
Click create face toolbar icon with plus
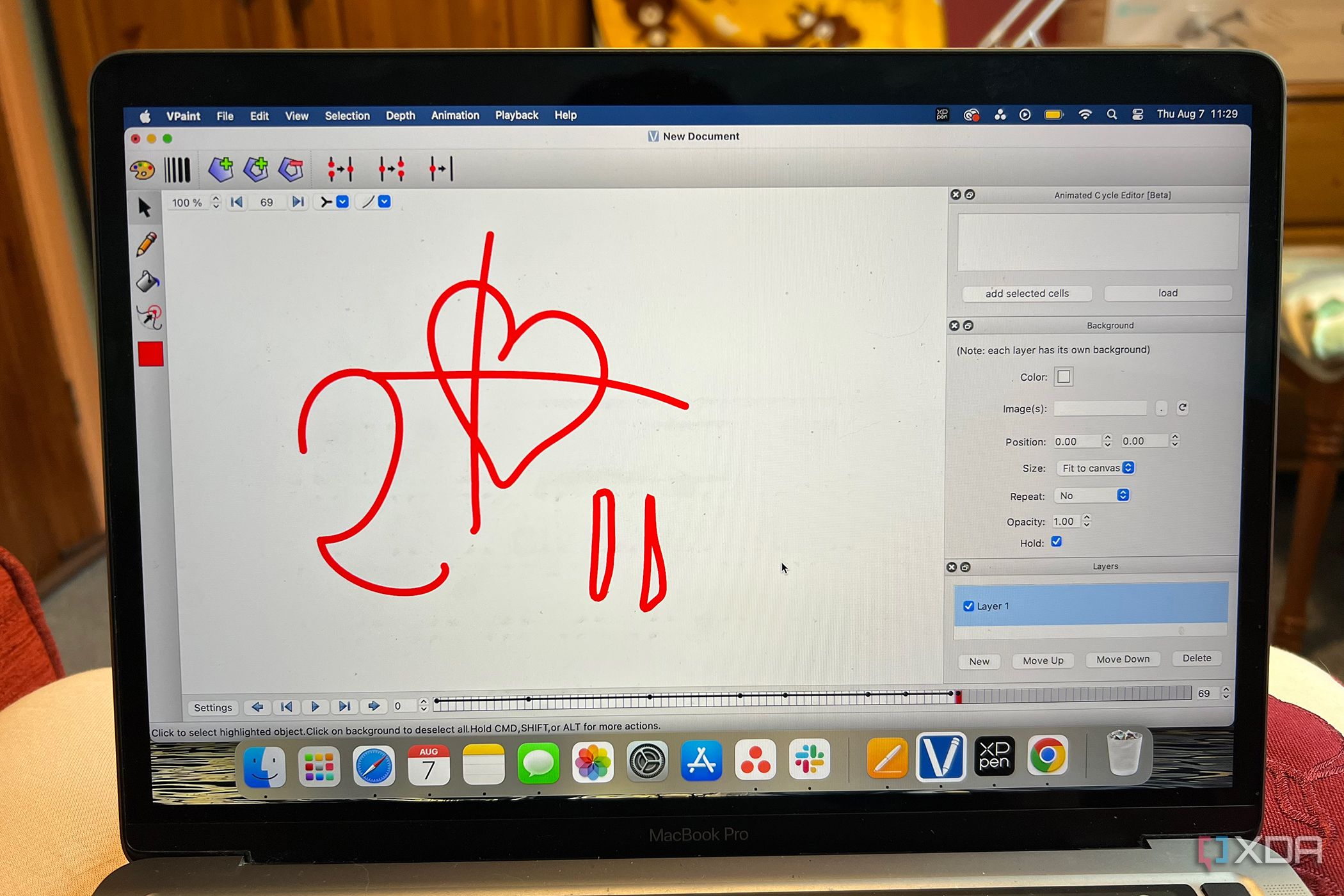tap(221, 170)
